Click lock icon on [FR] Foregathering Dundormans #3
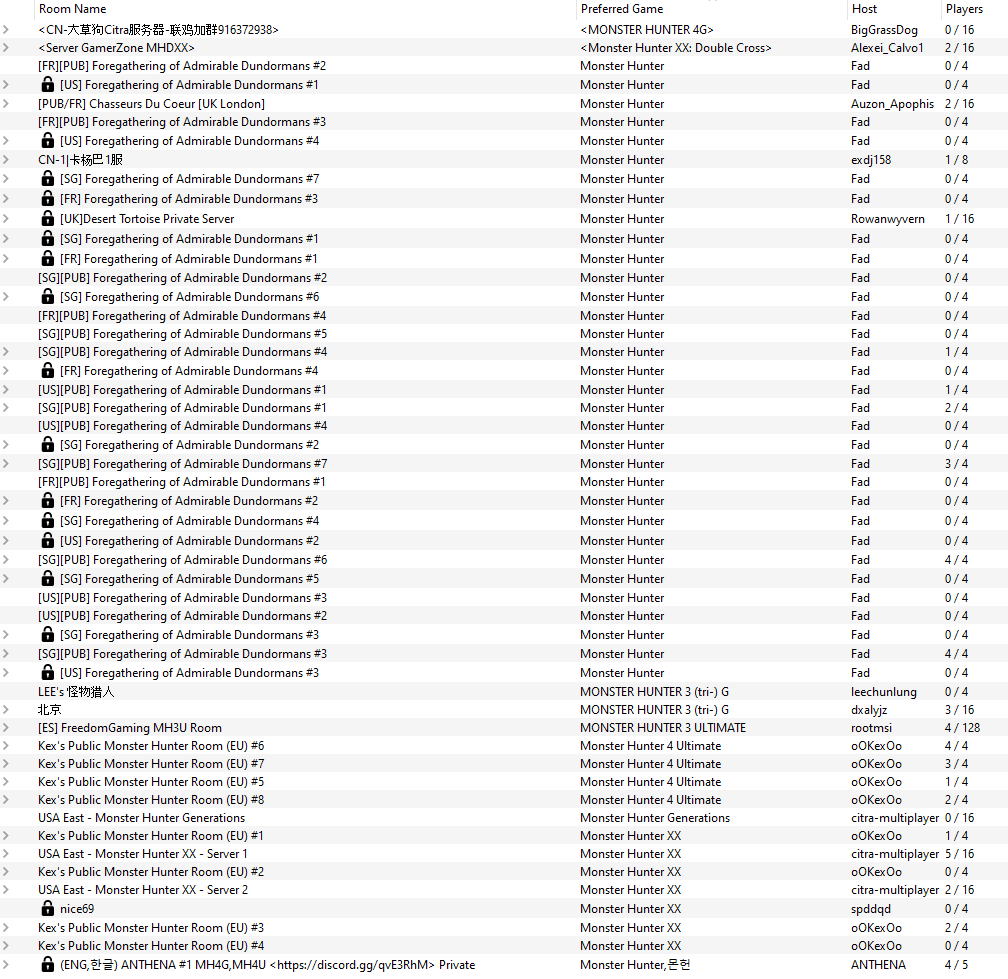The image size is (1008, 979). pos(48,198)
